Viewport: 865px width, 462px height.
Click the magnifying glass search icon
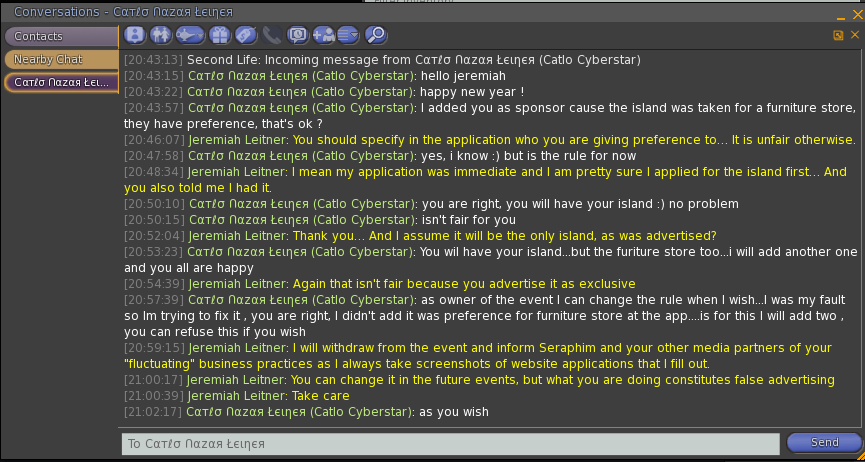point(376,35)
